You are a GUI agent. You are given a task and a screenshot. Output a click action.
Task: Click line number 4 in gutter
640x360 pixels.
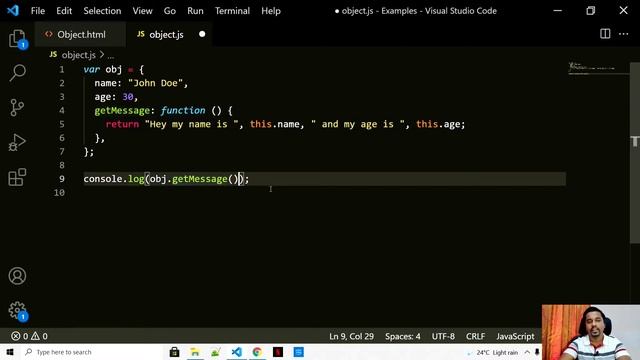62,110
